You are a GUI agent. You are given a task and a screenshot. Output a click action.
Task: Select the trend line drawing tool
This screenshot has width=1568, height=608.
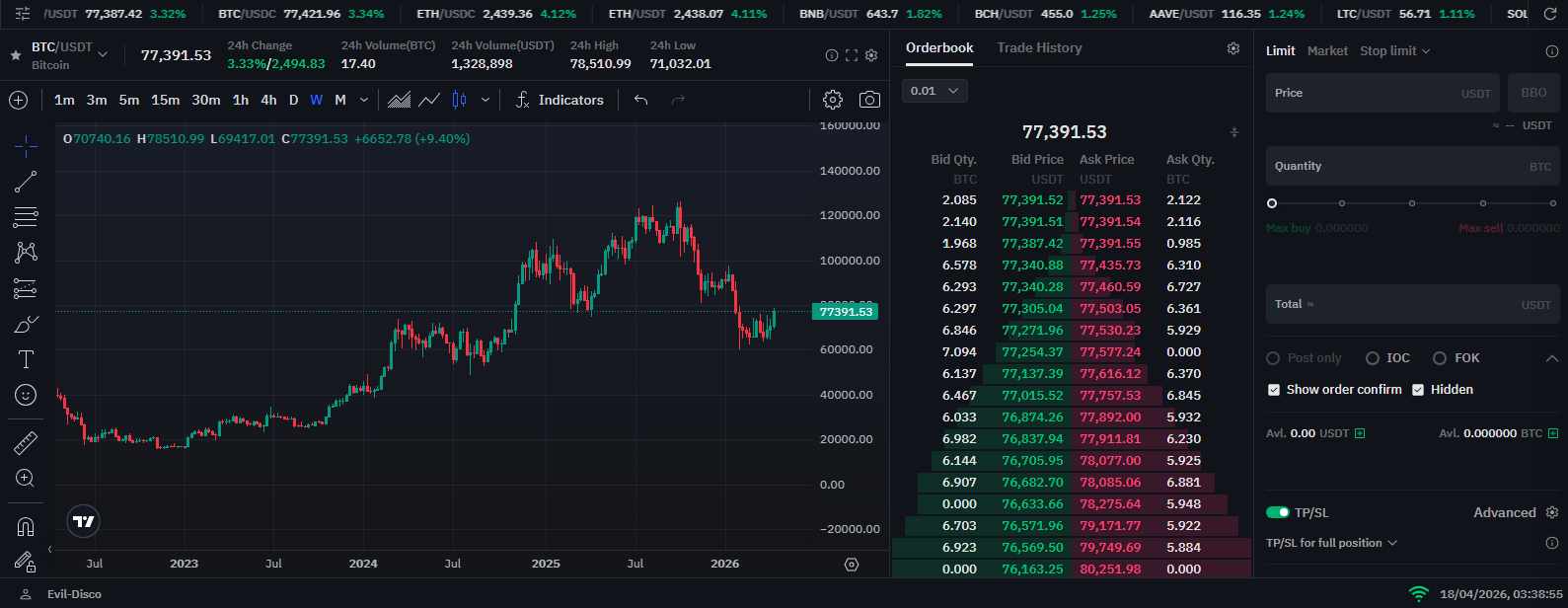[x=26, y=182]
